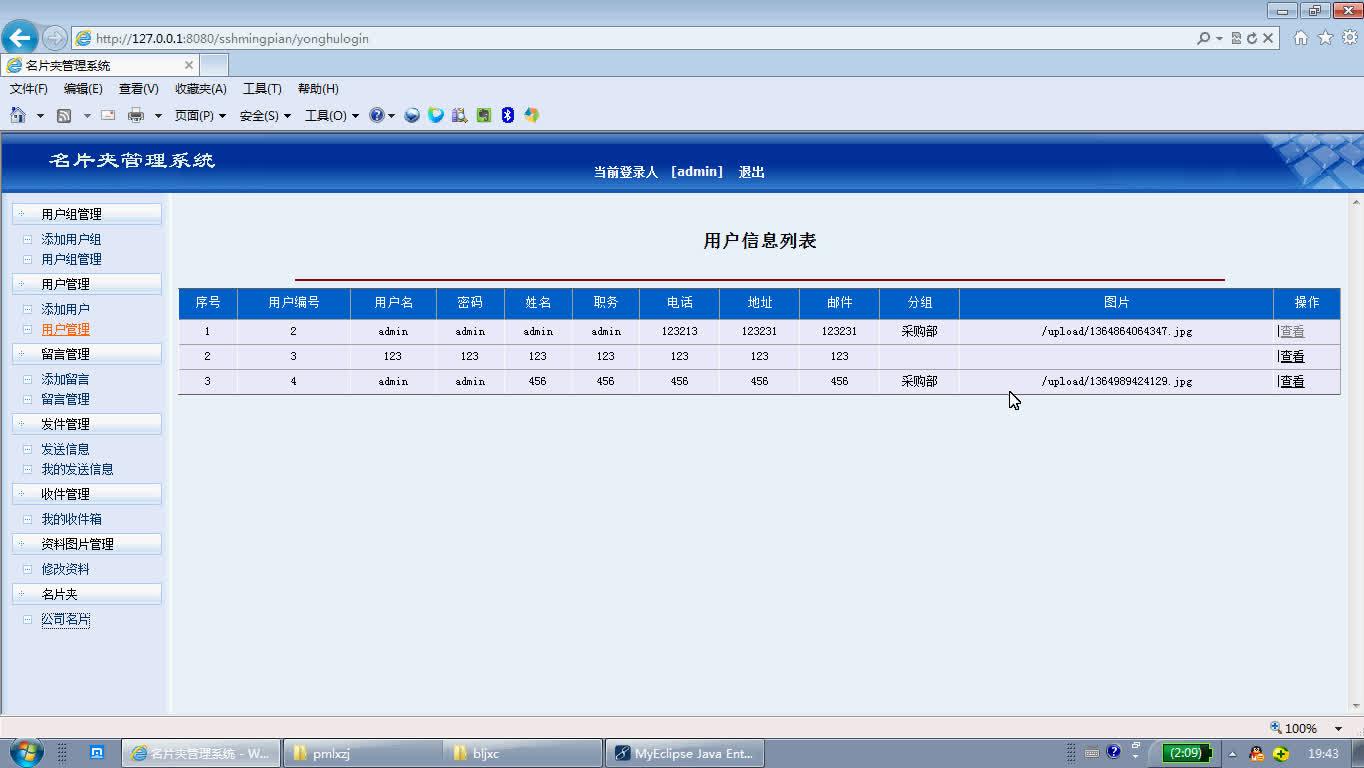Open 添加用户 in the sidebar
The height and width of the screenshot is (768, 1364).
pos(66,309)
